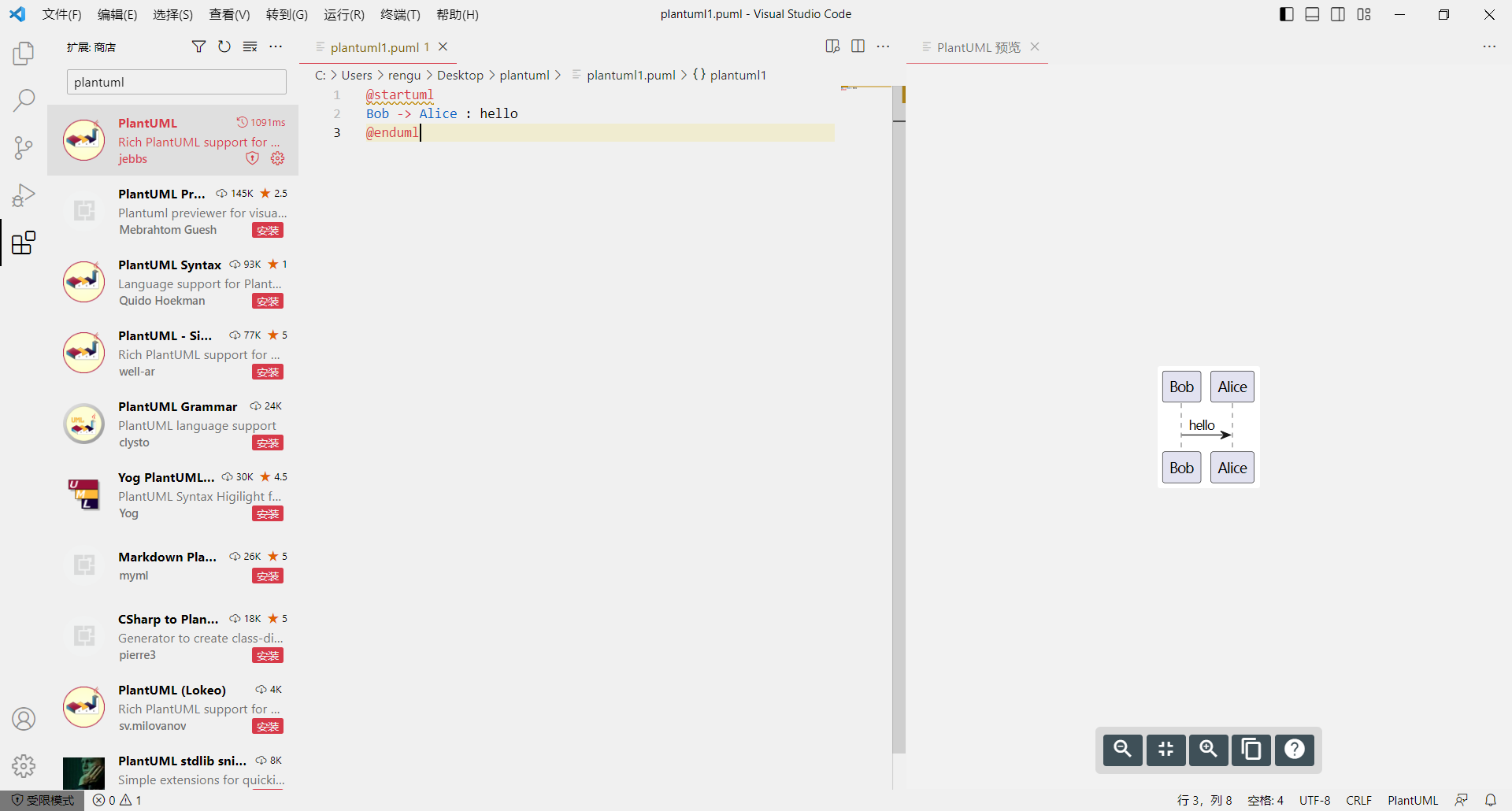
Task: Refresh the extensions list
Action: pyautogui.click(x=224, y=46)
